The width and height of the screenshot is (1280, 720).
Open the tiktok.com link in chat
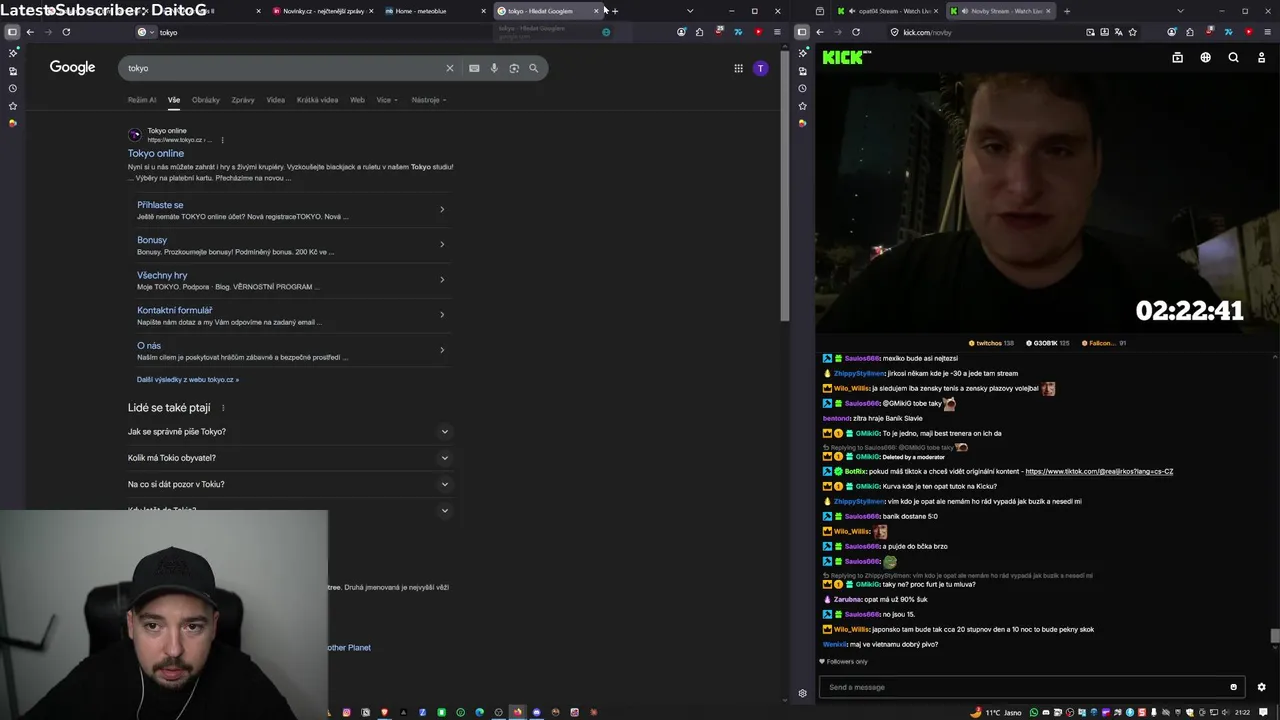point(1099,471)
